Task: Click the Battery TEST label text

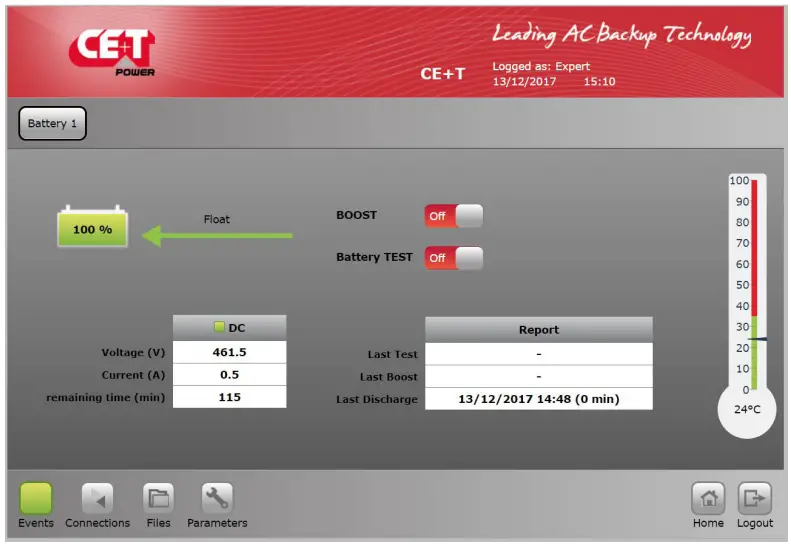Action: [374, 257]
